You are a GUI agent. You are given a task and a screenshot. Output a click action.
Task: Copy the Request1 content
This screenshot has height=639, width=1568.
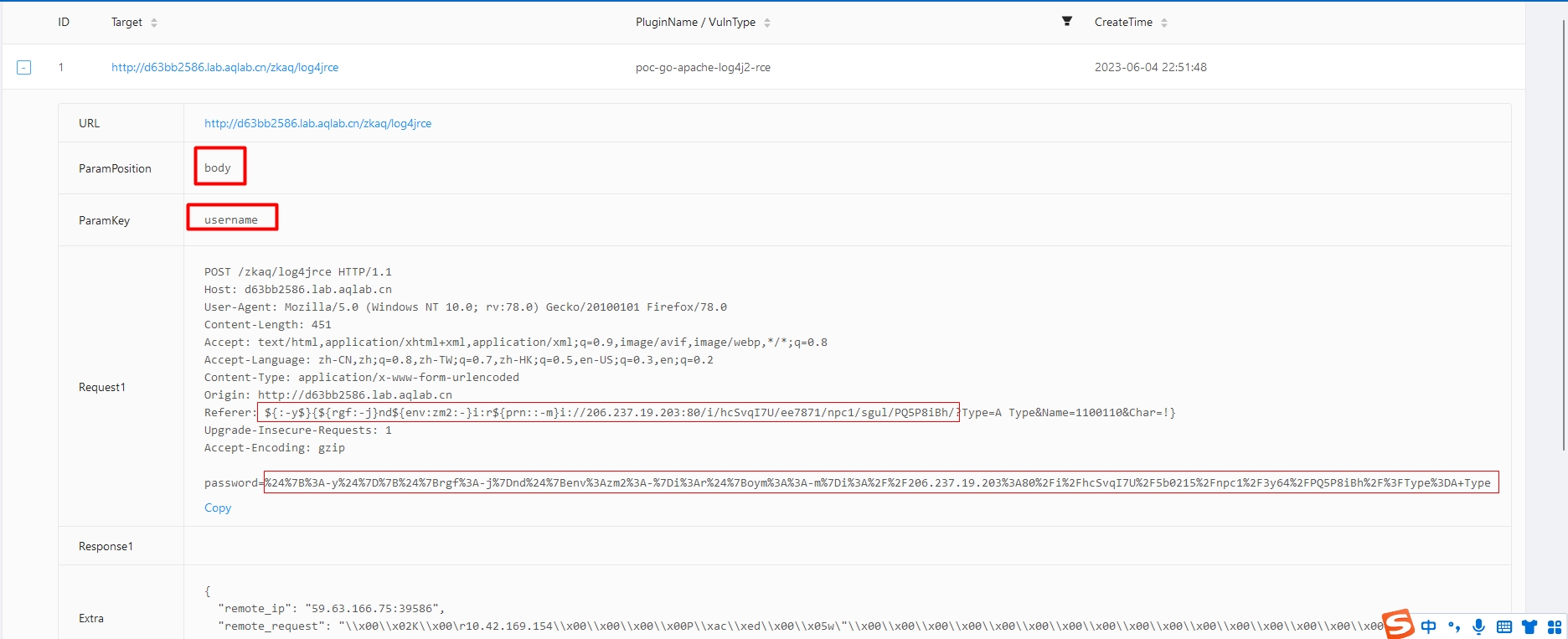[x=218, y=508]
